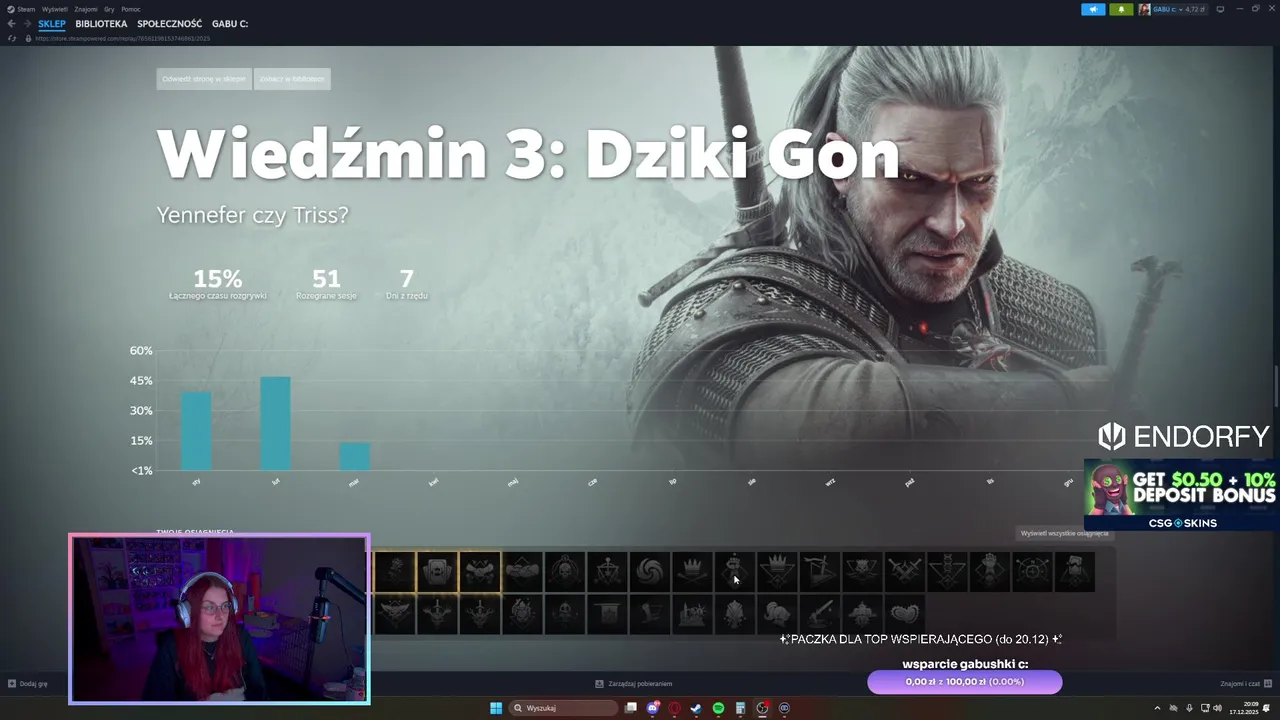Select the crosshair target achievement icon
Image resolution: width=1280 pixels, height=720 pixels.
pyautogui.click(x=1032, y=572)
